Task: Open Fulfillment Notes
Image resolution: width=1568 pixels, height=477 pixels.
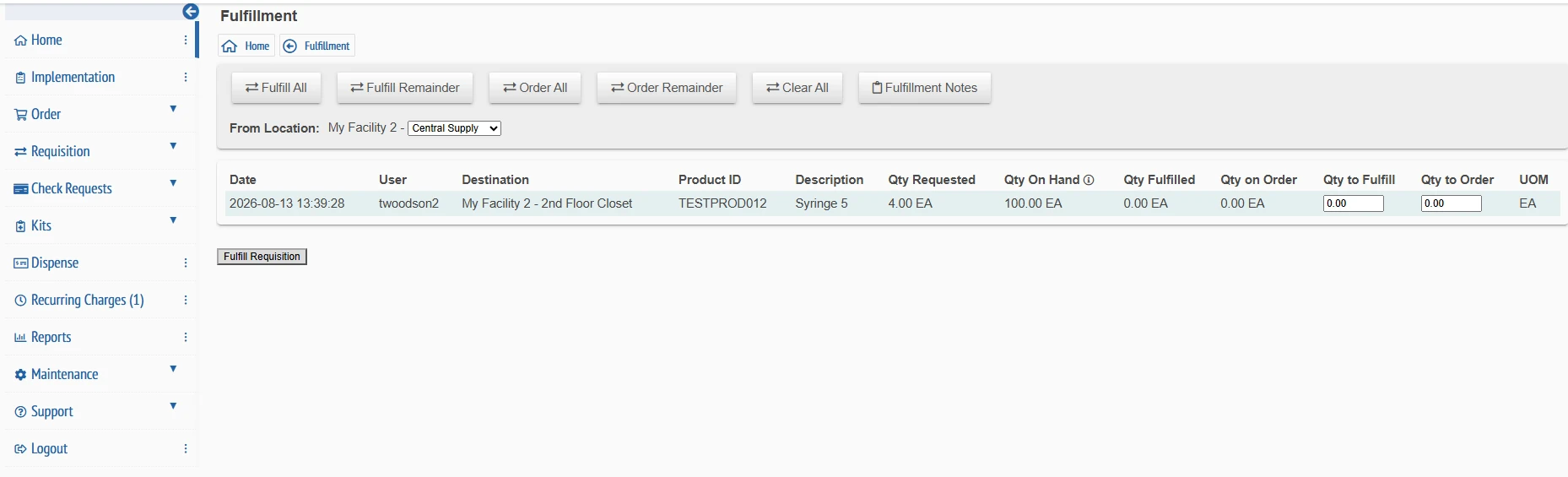Action: click(925, 88)
